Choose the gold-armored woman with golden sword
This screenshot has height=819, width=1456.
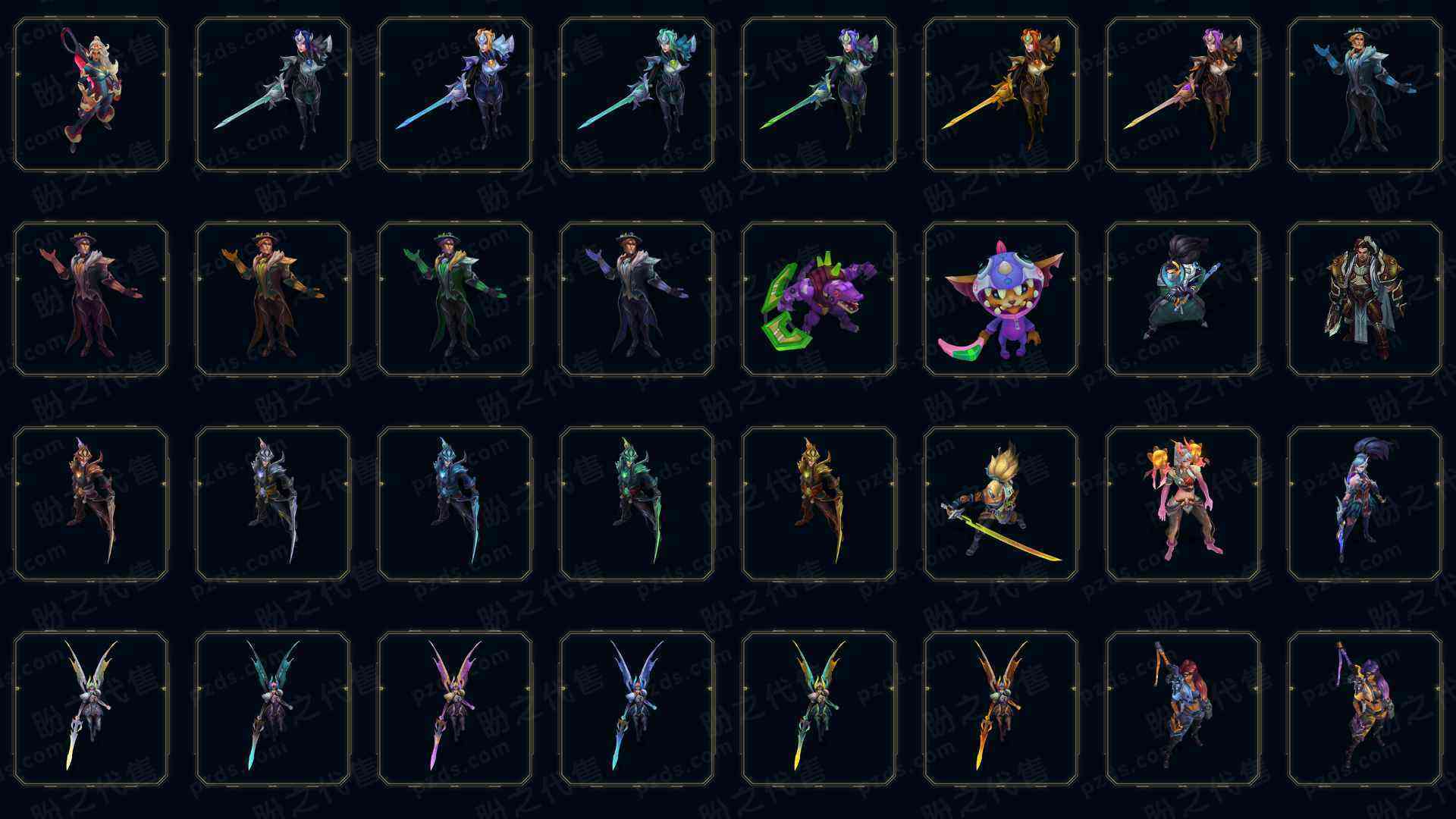(x=1001, y=94)
